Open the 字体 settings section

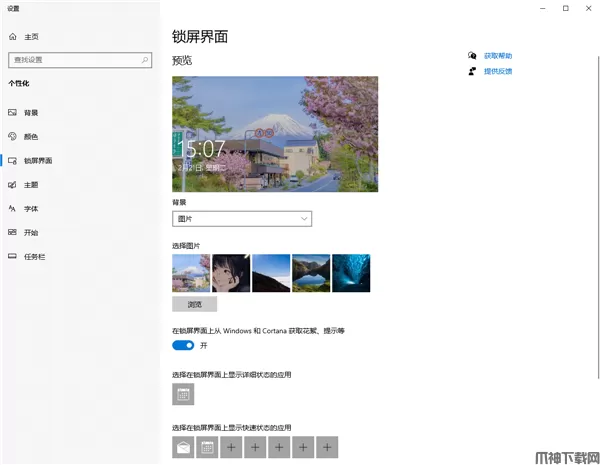[30, 208]
